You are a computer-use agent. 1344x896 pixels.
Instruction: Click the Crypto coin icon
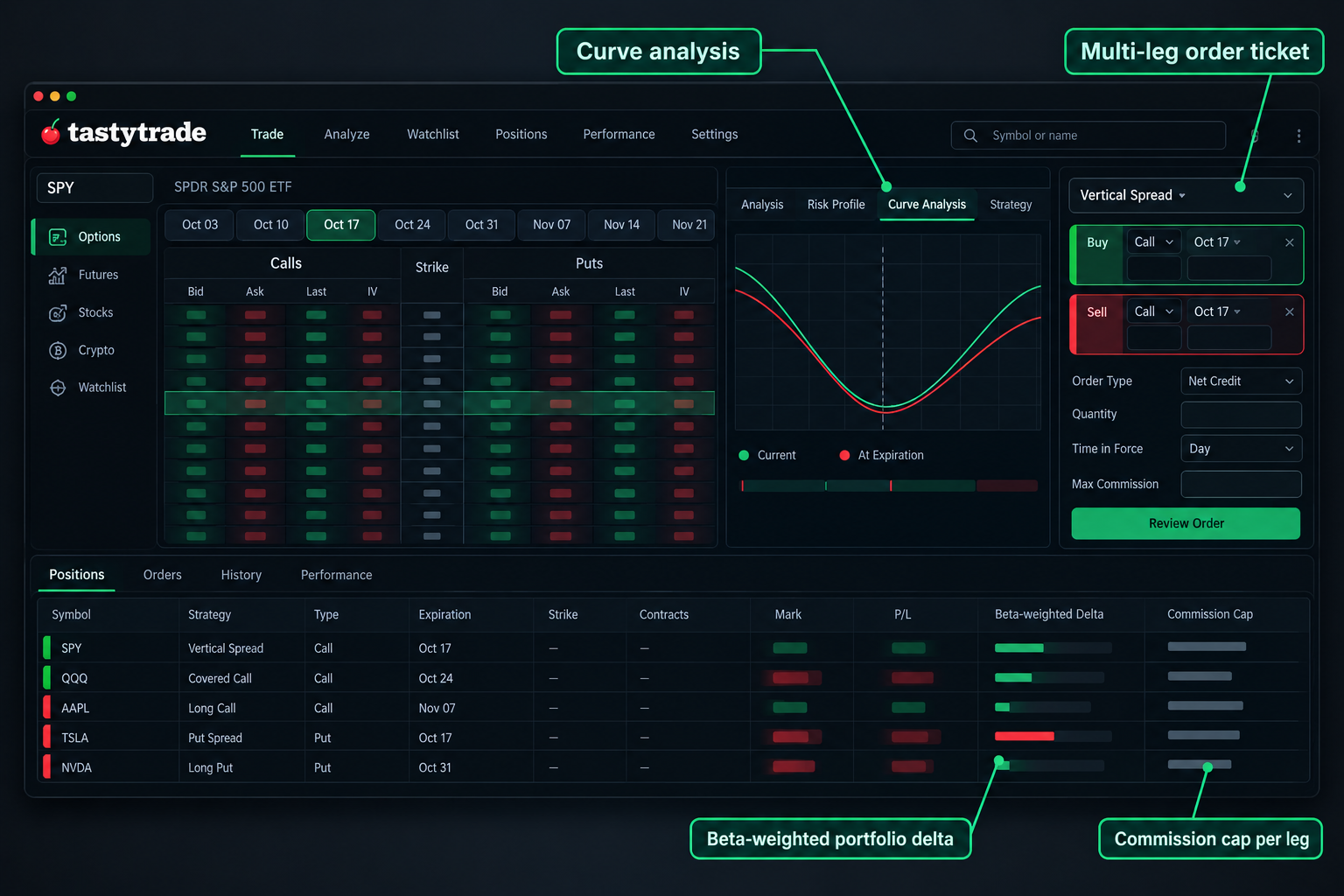coord(58,350)
